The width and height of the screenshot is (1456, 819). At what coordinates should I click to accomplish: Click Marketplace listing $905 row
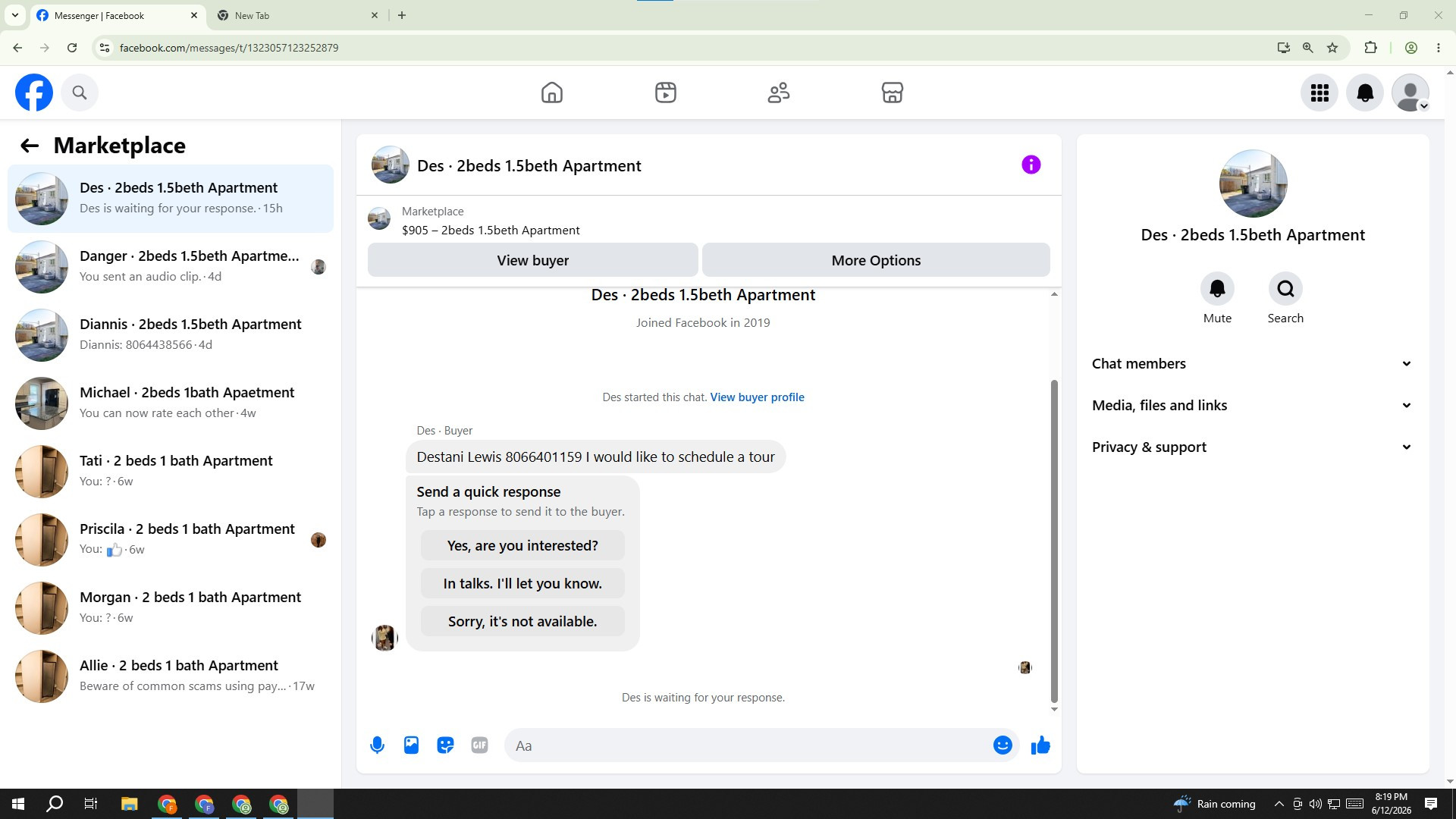coord(709,221)
